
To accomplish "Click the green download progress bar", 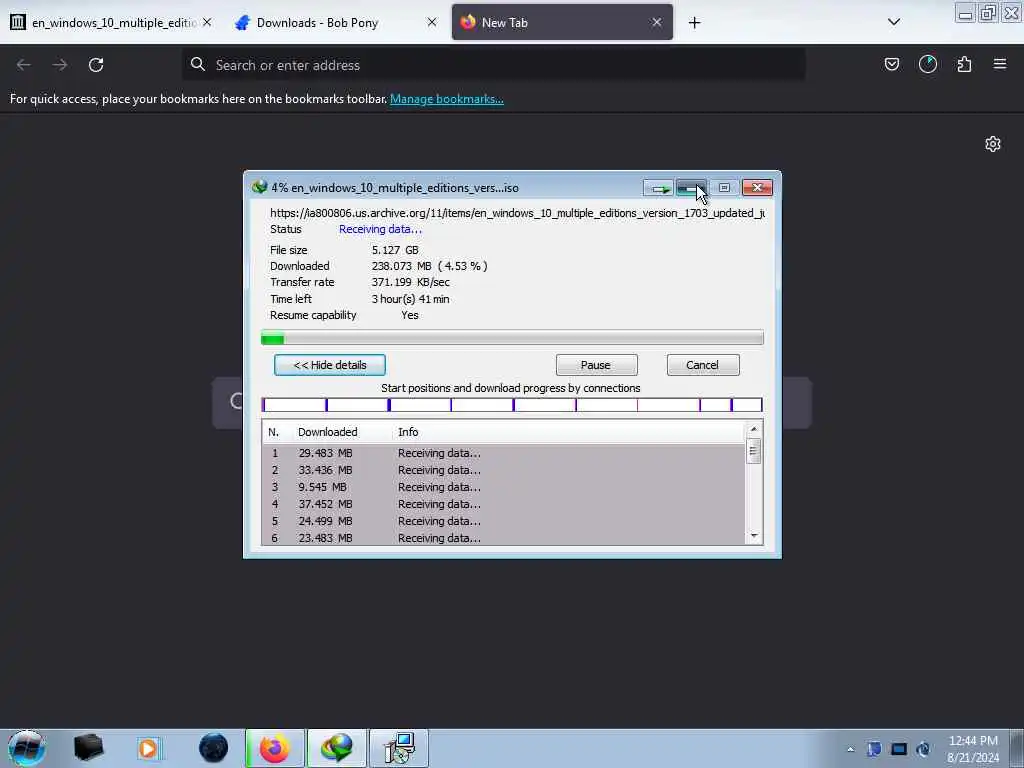I will tap(512, 338).
